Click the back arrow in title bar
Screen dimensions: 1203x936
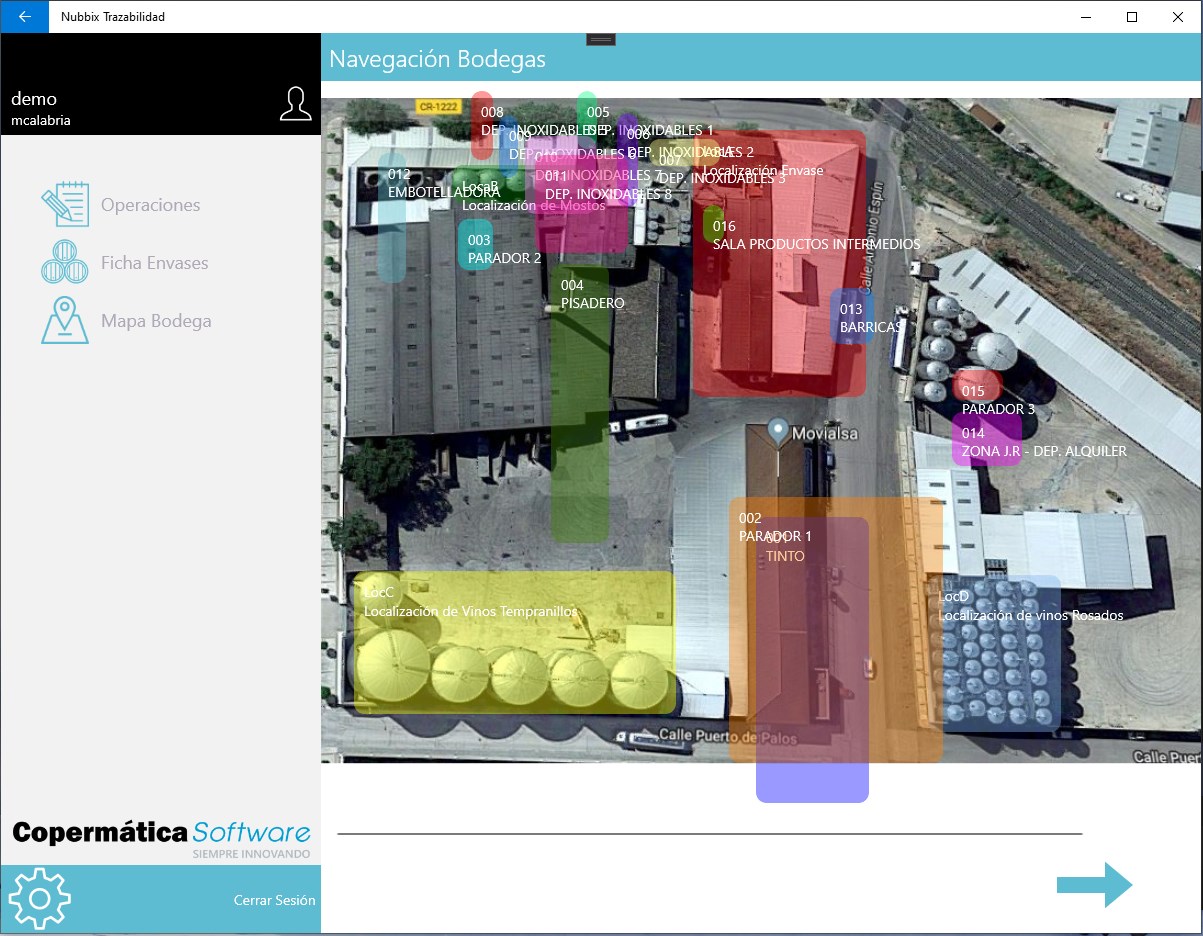pos(24,17)
